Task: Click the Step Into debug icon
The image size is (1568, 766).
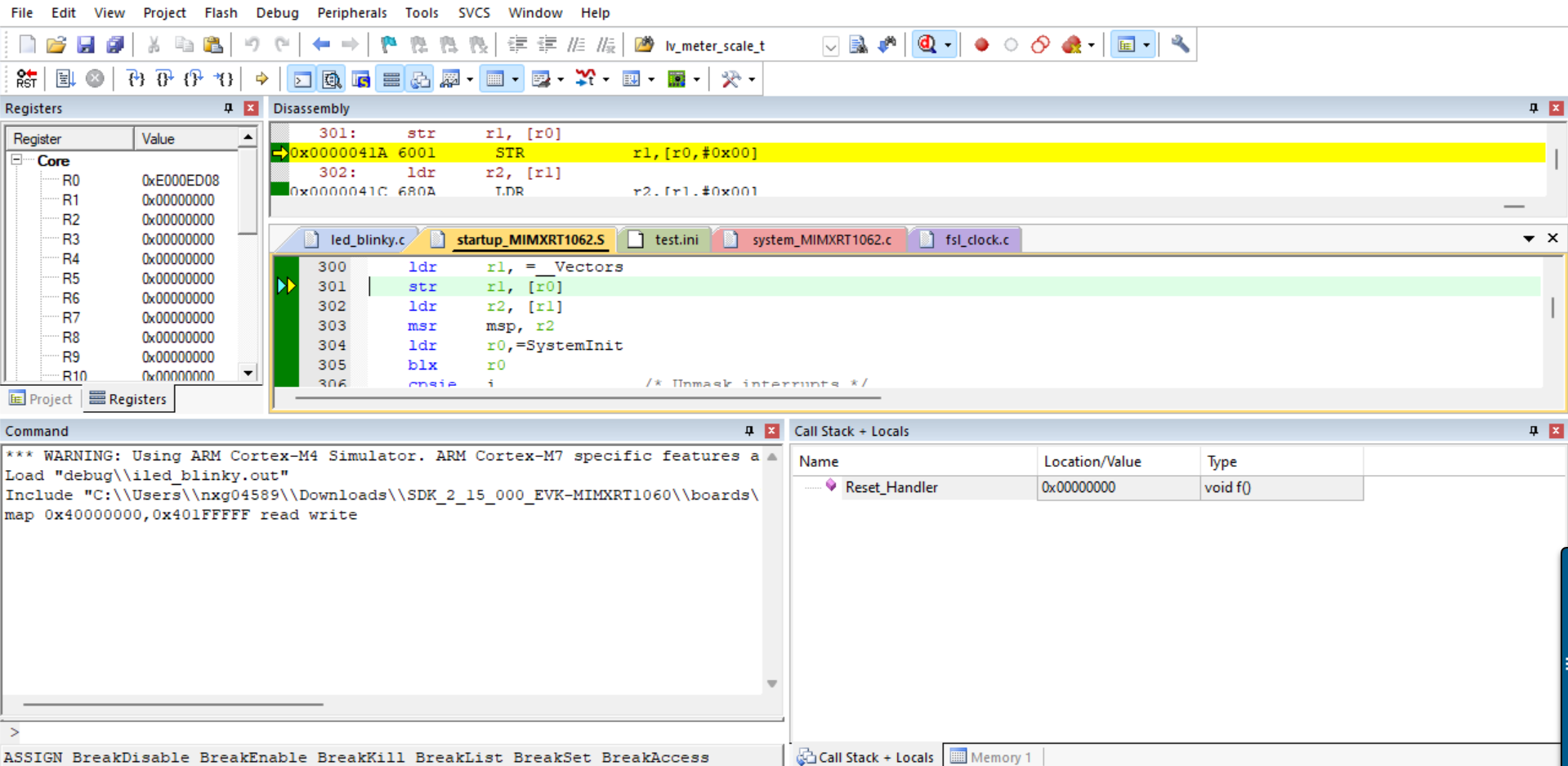Action: pos(135,78)
